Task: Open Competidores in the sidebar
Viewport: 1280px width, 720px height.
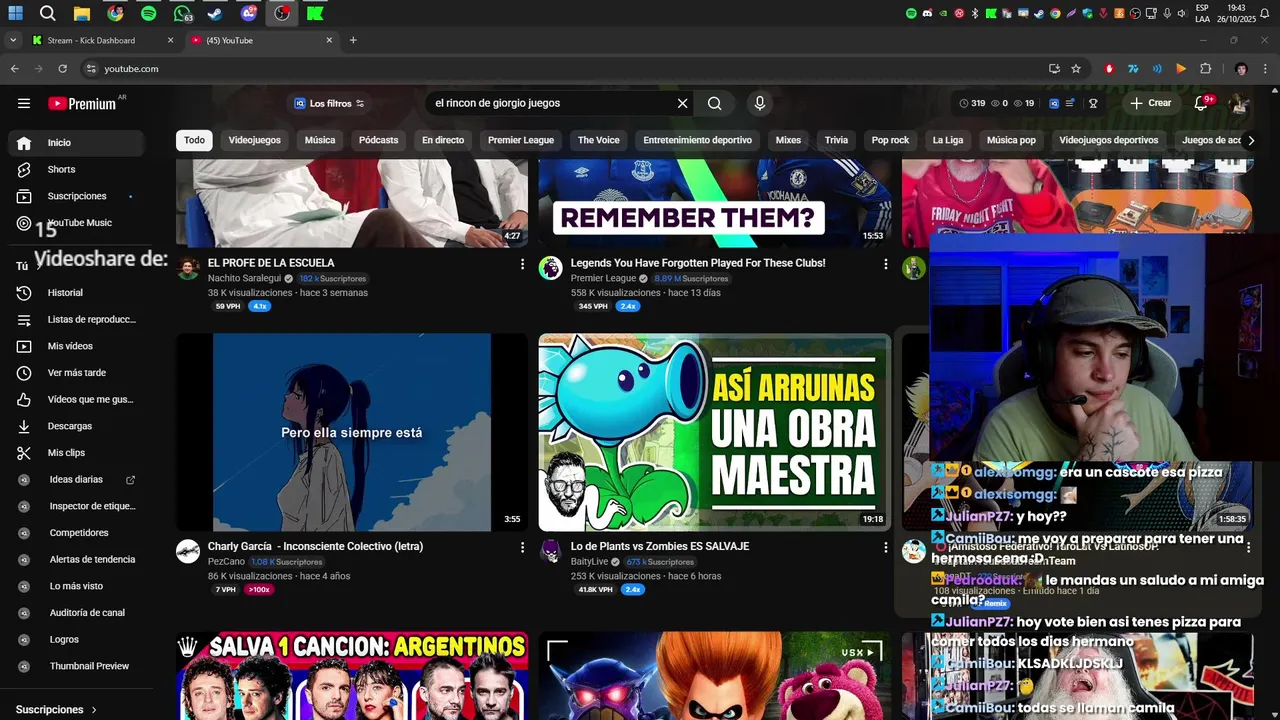Action: click(78, 533)
